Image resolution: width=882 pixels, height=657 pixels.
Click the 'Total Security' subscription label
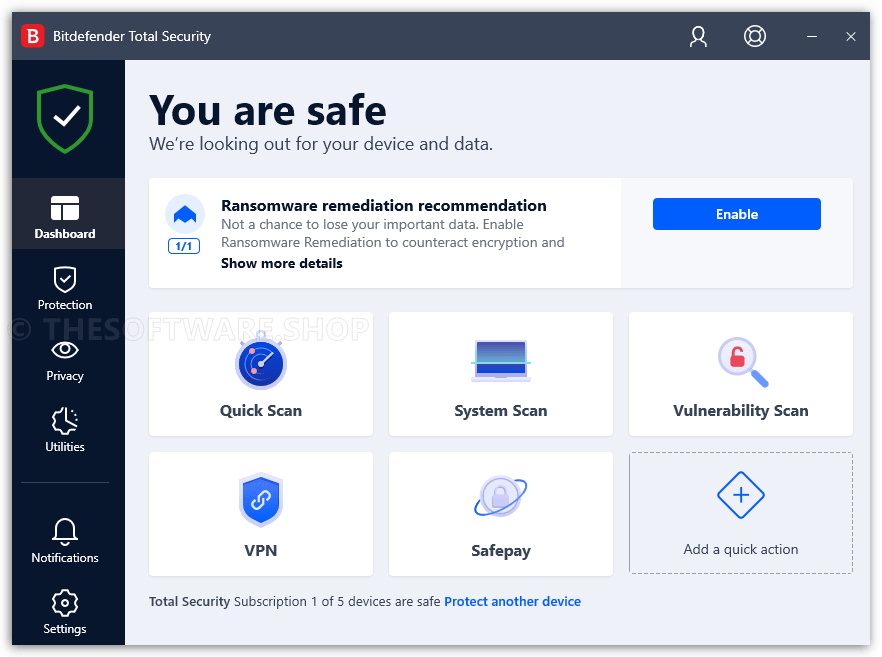pos(190,601)
